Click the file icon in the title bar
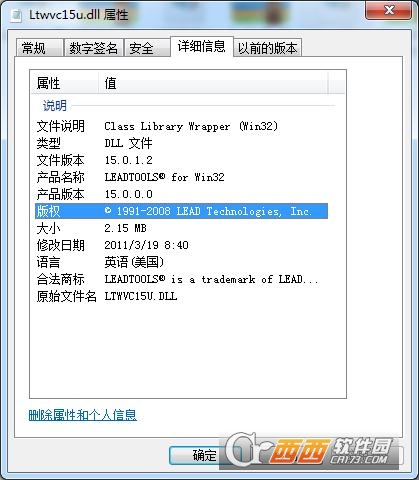419x480 pixels. 16,15
